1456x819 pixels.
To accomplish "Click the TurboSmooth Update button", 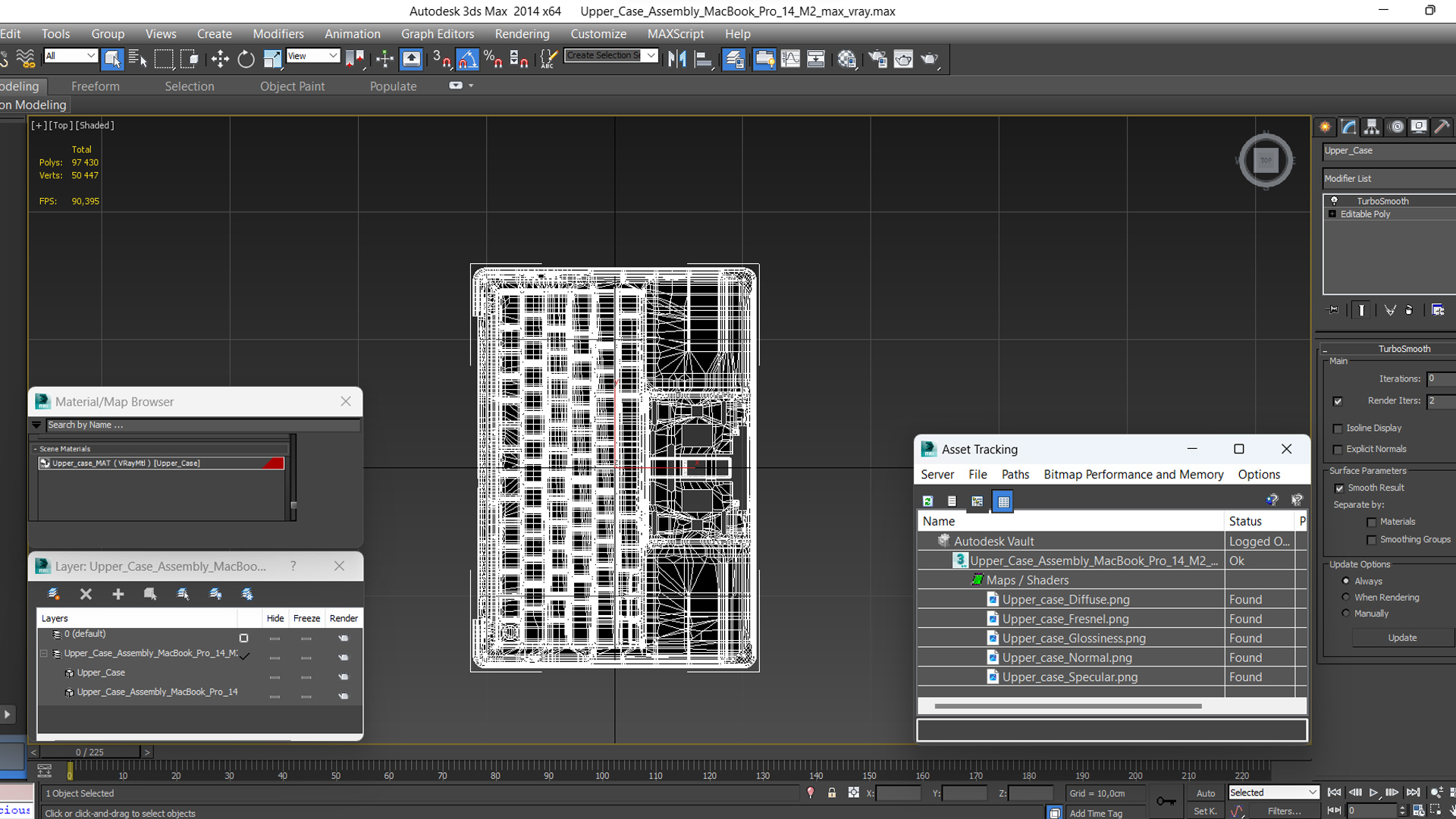I will [x=1402, y=638].
